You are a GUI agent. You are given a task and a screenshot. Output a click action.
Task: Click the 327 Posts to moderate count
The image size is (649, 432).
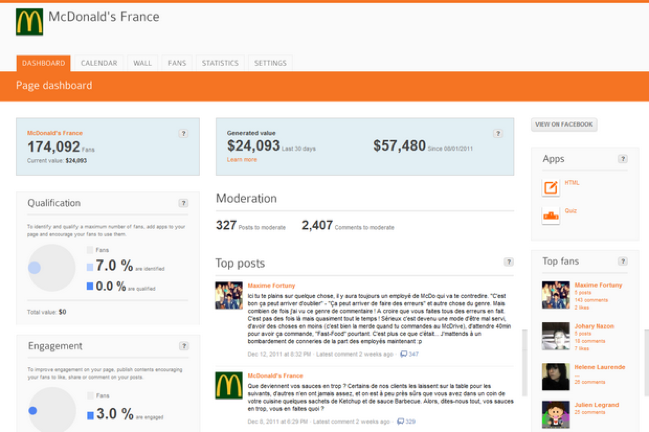coord(251,226)
